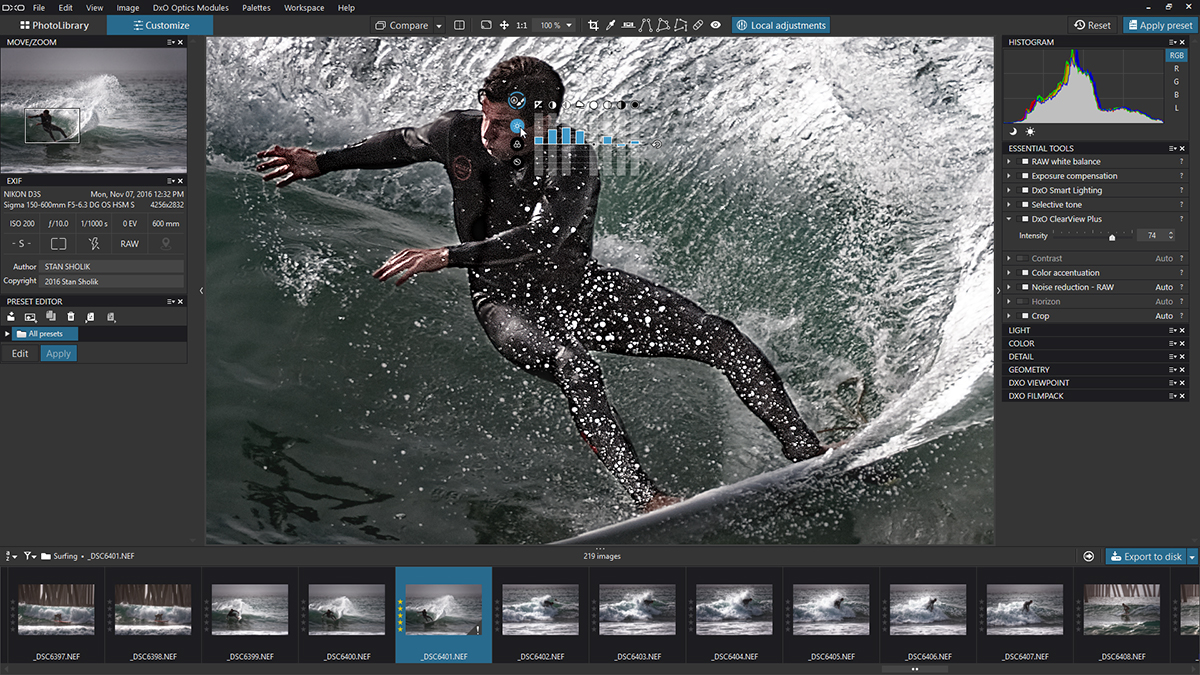This screenshot has height=675, width=1200.
Task: Click the Author field STAN SHOLIK
Action: 112,267
